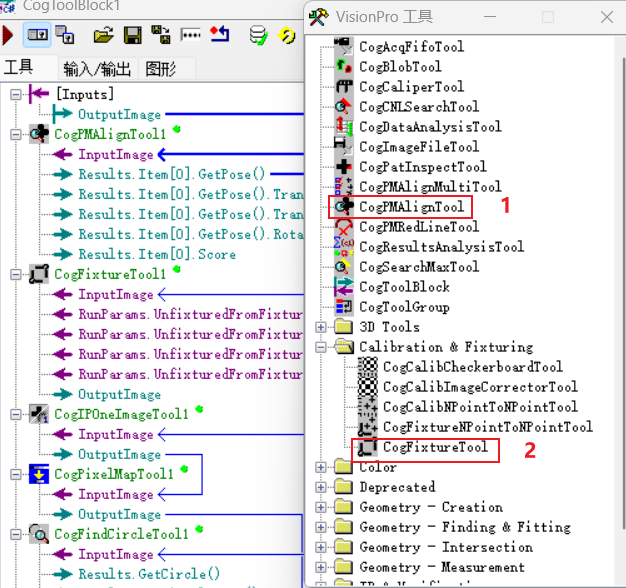Click the reset circular arrow icon
The height and width of the screenshot is (588, 626).
point(287,35)
